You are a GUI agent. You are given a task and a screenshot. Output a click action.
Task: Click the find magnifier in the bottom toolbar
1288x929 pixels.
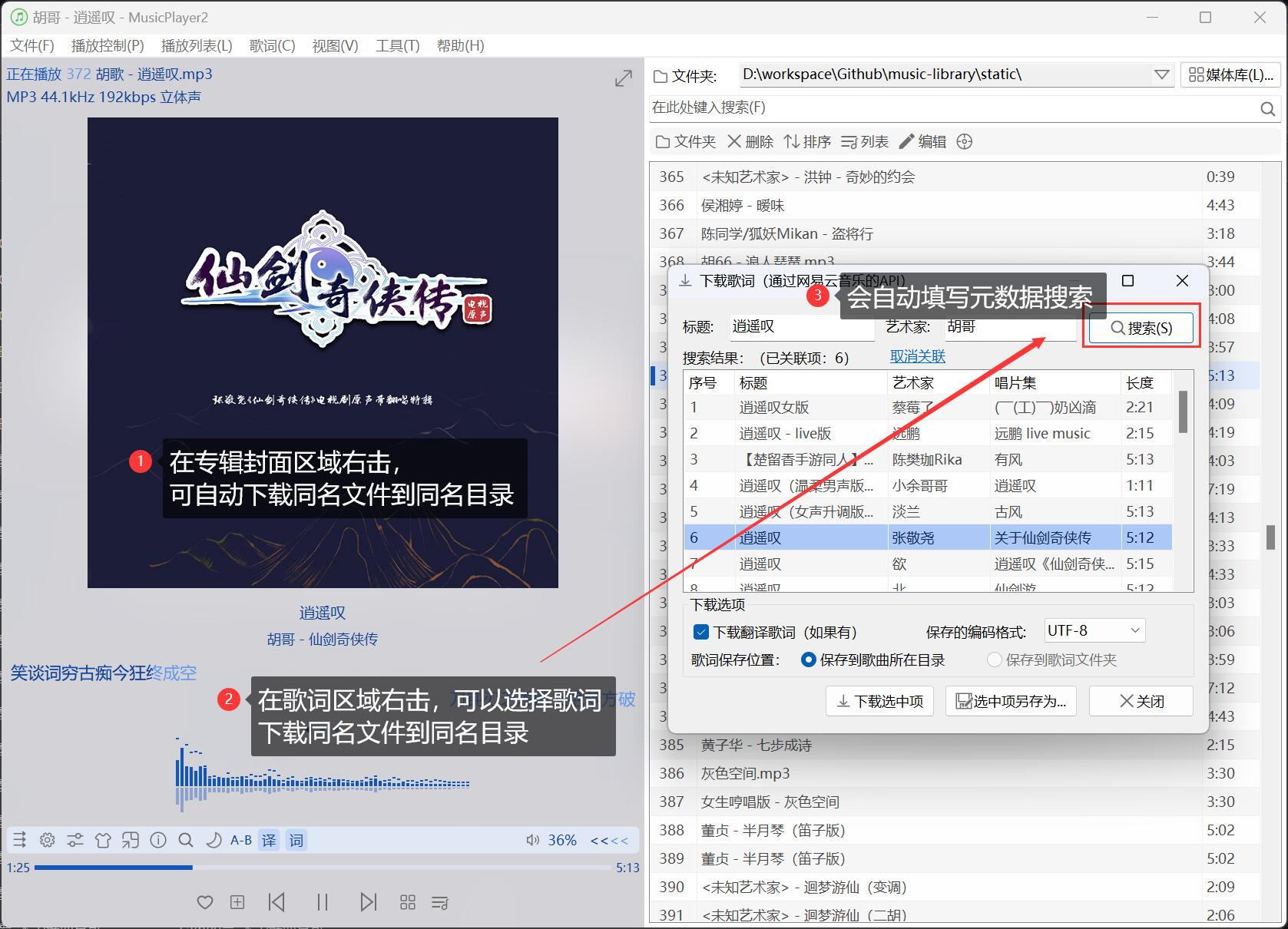186,840
